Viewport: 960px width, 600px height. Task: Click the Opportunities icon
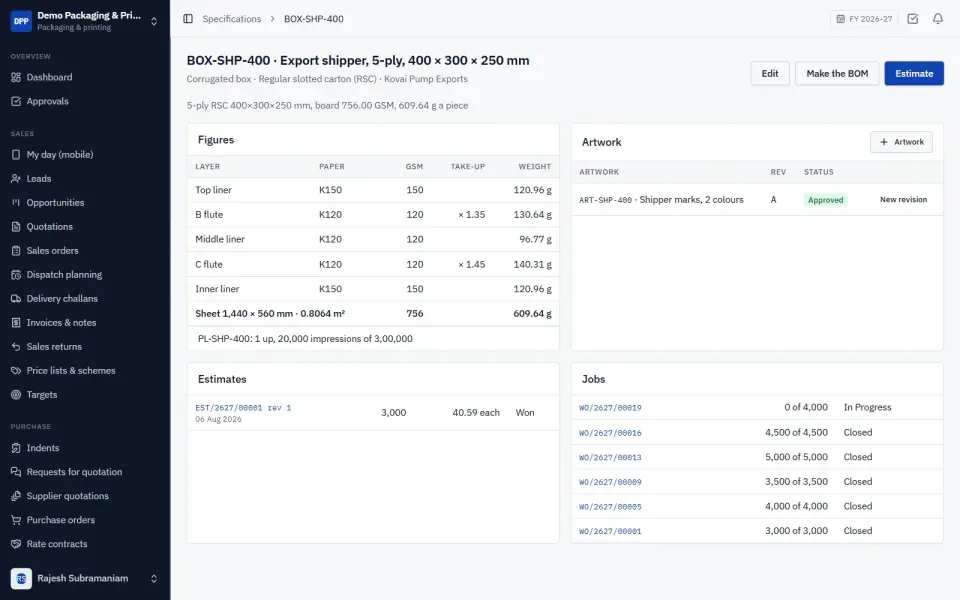coord(16,203)
